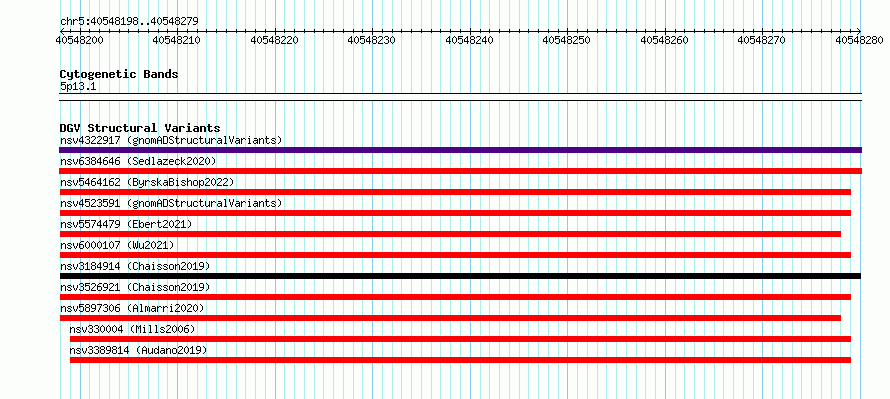
Task: Click ruler position 40548220
Action: [275, 40]
